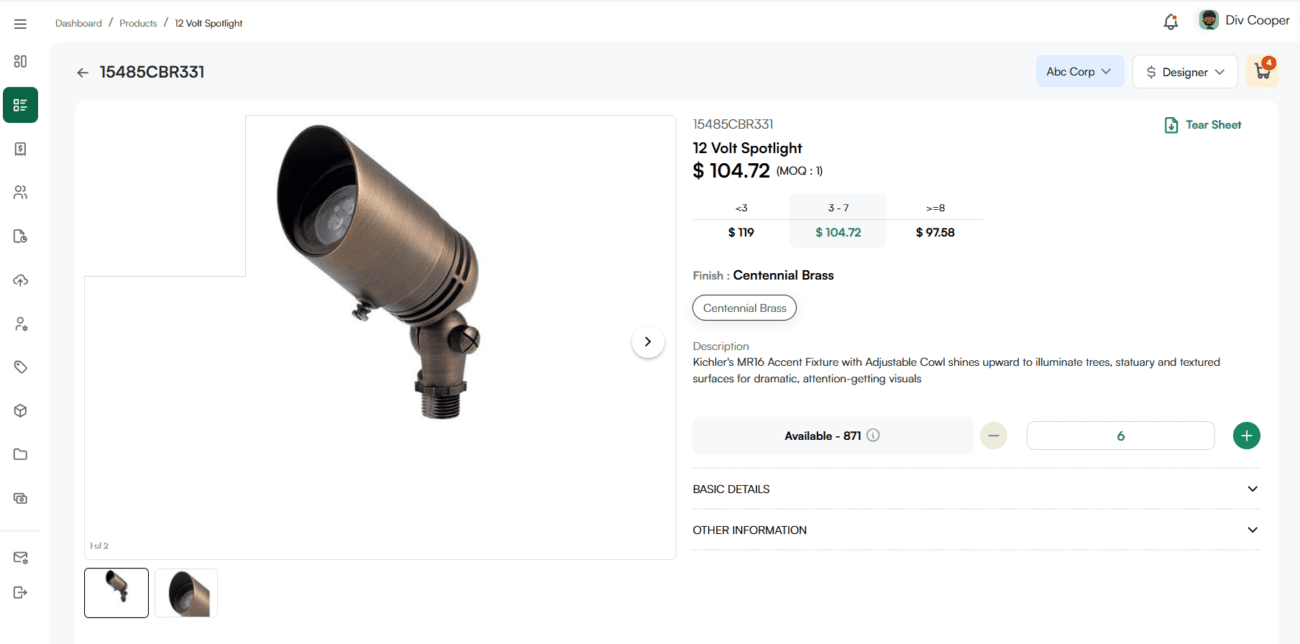Go to Dashboard breadcrumb link
Image resolution: width=1300 pixels, height=644 pixels.
click(x=78, y=23)
